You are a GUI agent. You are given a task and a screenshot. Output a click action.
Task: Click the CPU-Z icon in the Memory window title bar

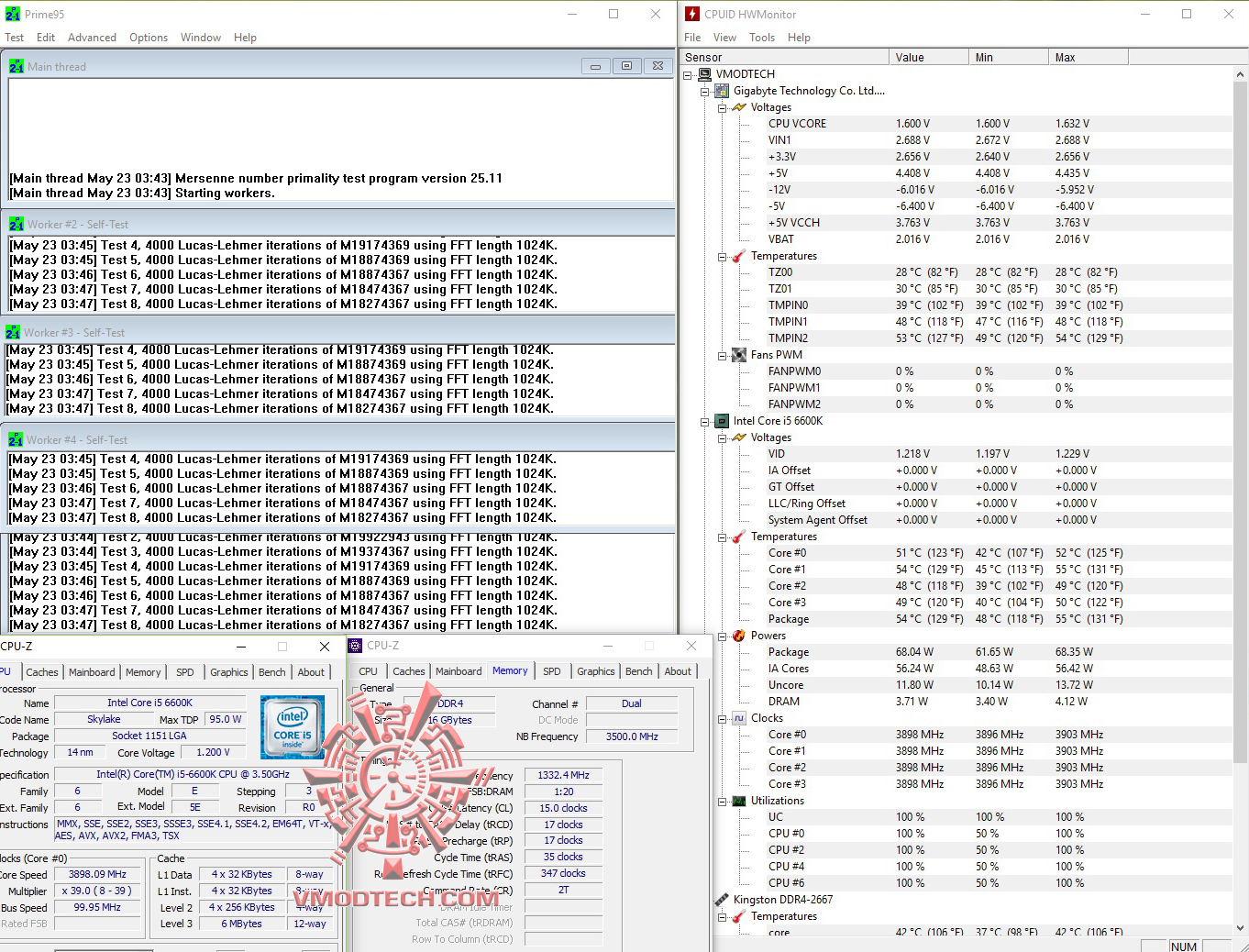pos(355,646)
